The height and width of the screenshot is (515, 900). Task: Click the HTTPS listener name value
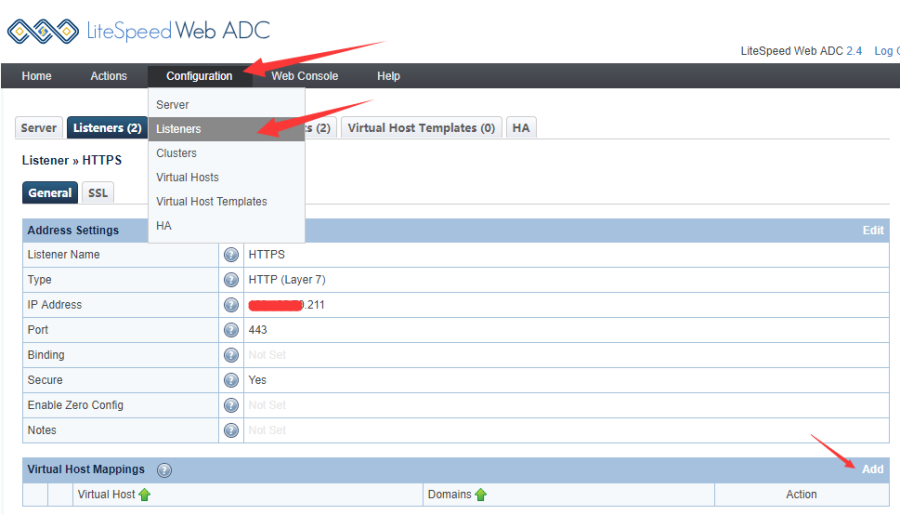[x=266, y=254]
